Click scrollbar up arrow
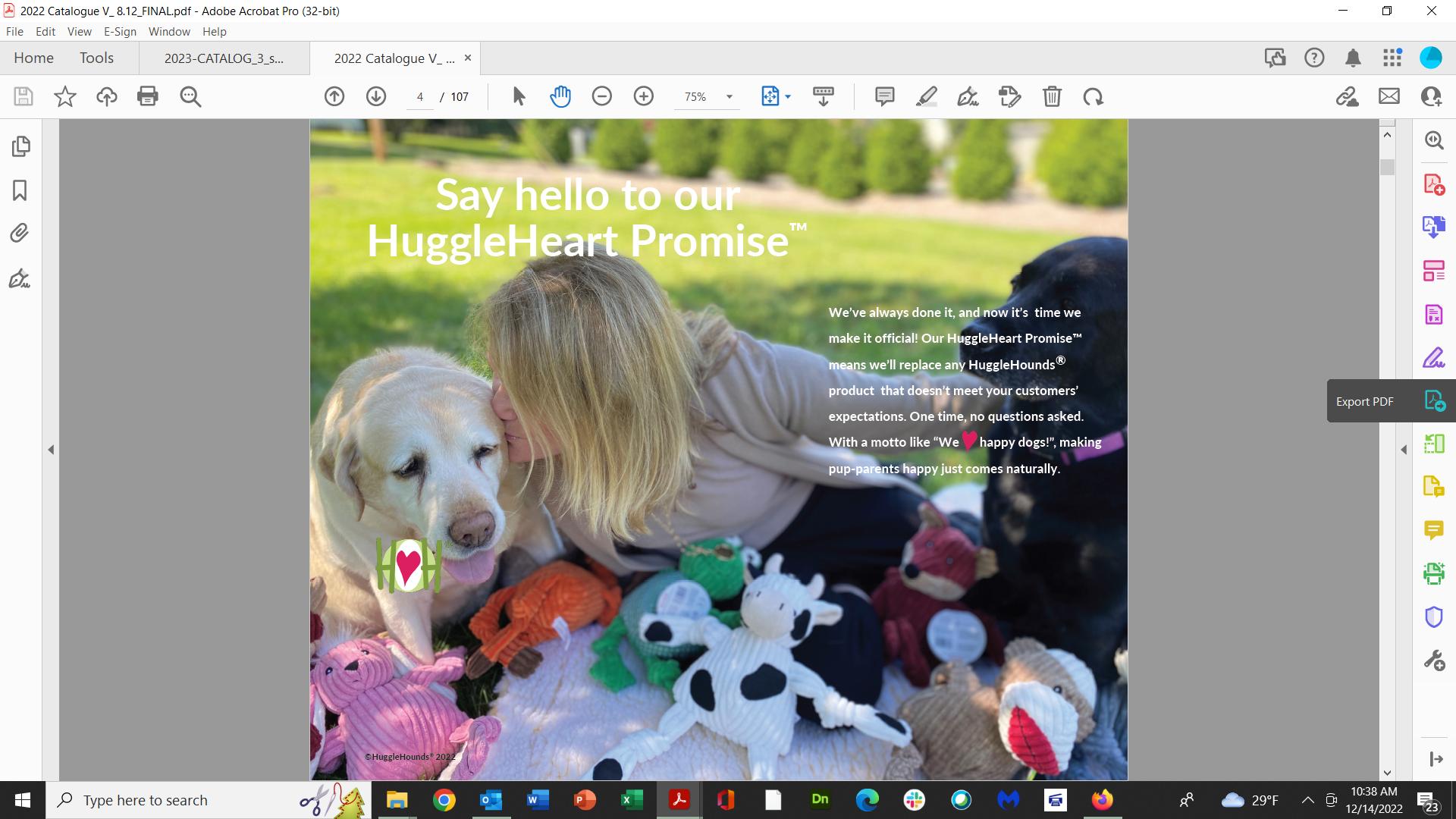The height and width of the screenshot is (819, 1456). (x=1388, y=134)
